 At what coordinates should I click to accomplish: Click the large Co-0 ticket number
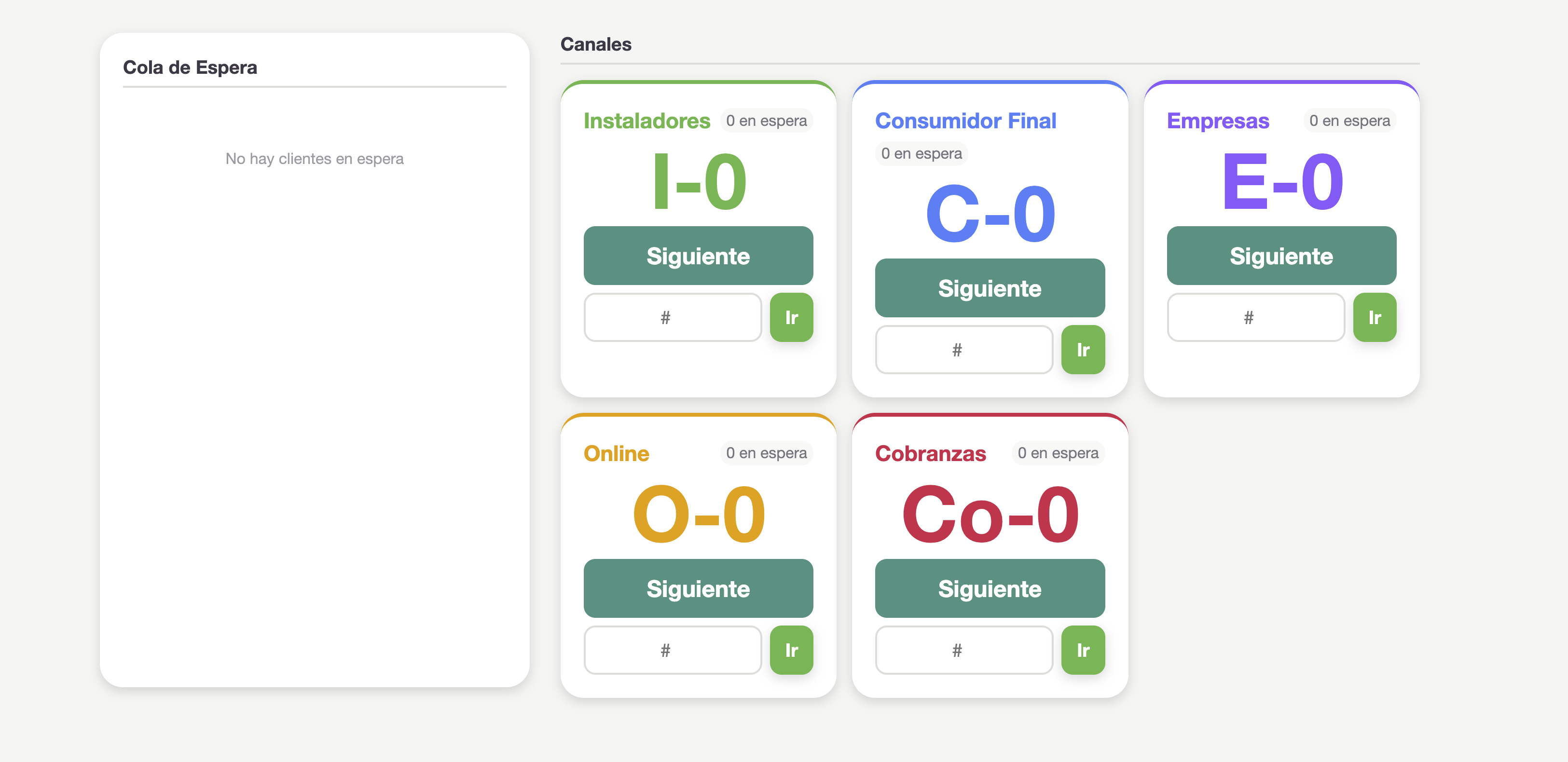(990, 514)
